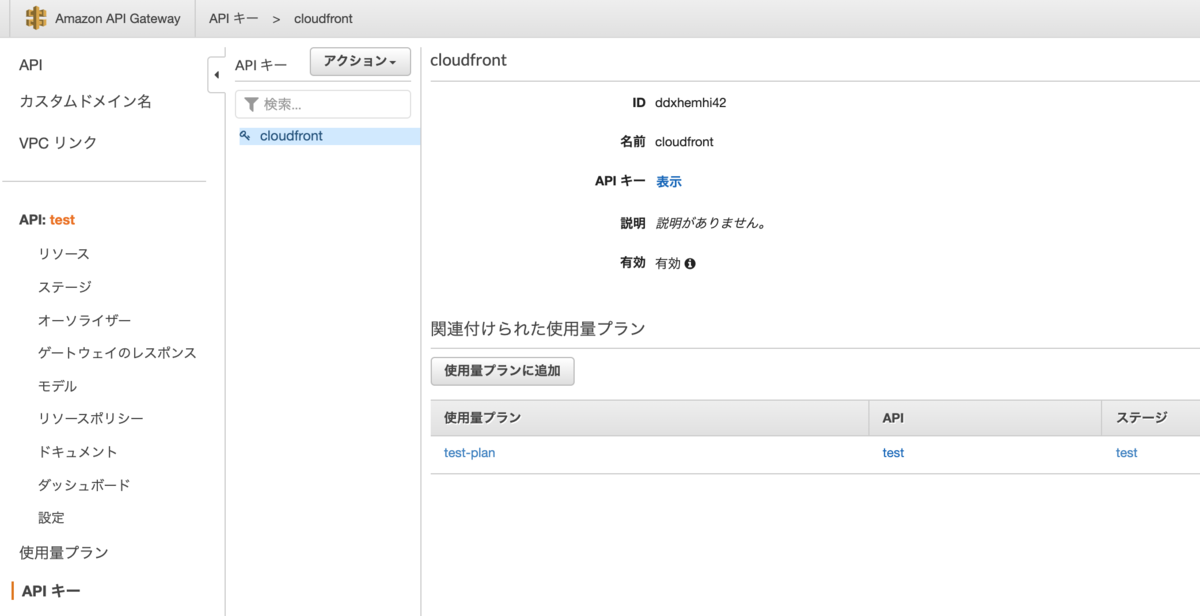
Task: Open the test-plan usage plan link
Action: (470, 453)
